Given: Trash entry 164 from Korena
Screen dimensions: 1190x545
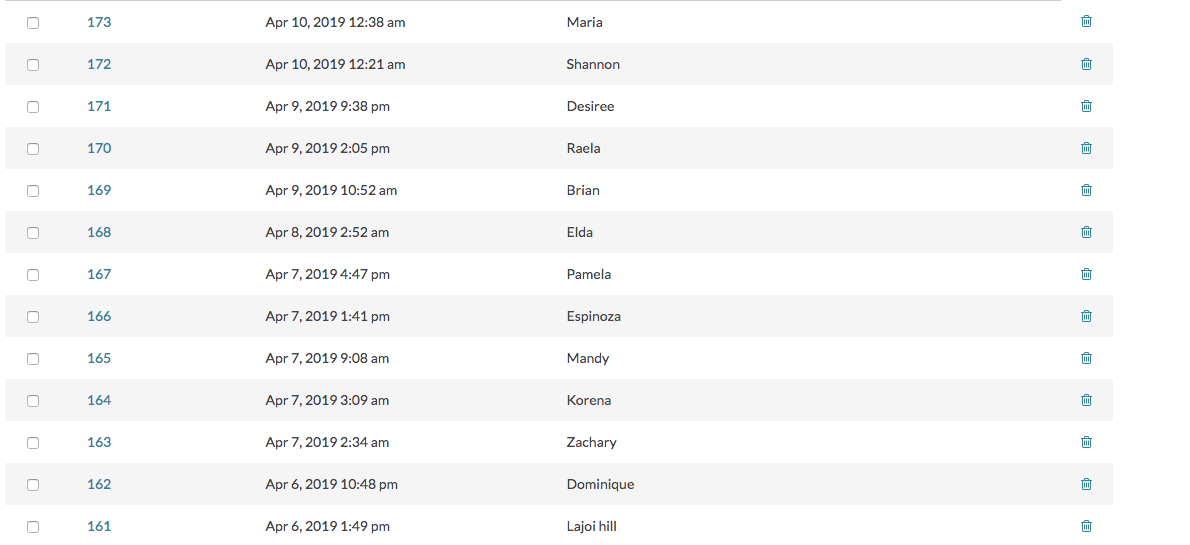Looking at the screenshot, I should click(x=1086, y=399).
